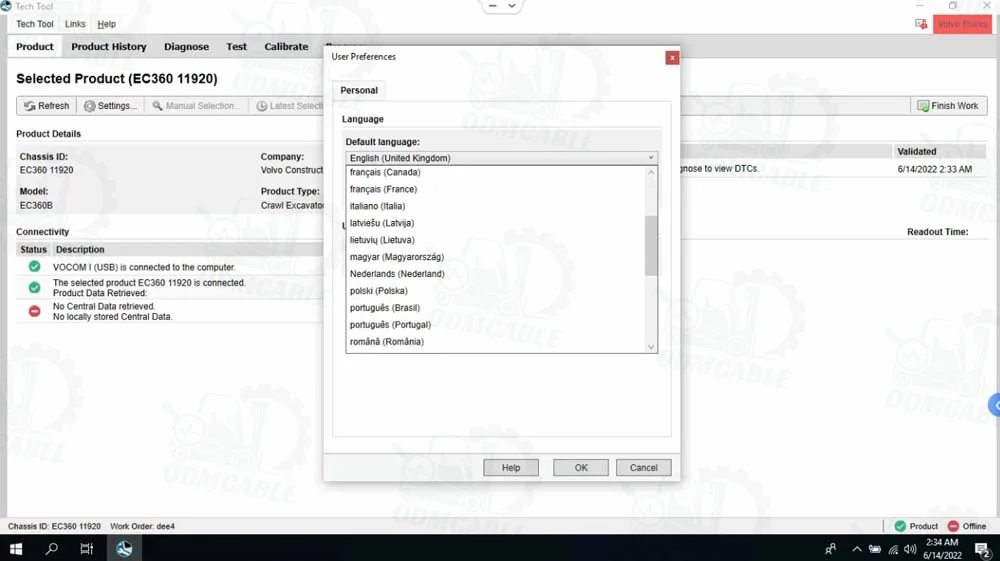1000x561 pixels.
Task: Click red icon for No Central Data
Action: (34, 311)
